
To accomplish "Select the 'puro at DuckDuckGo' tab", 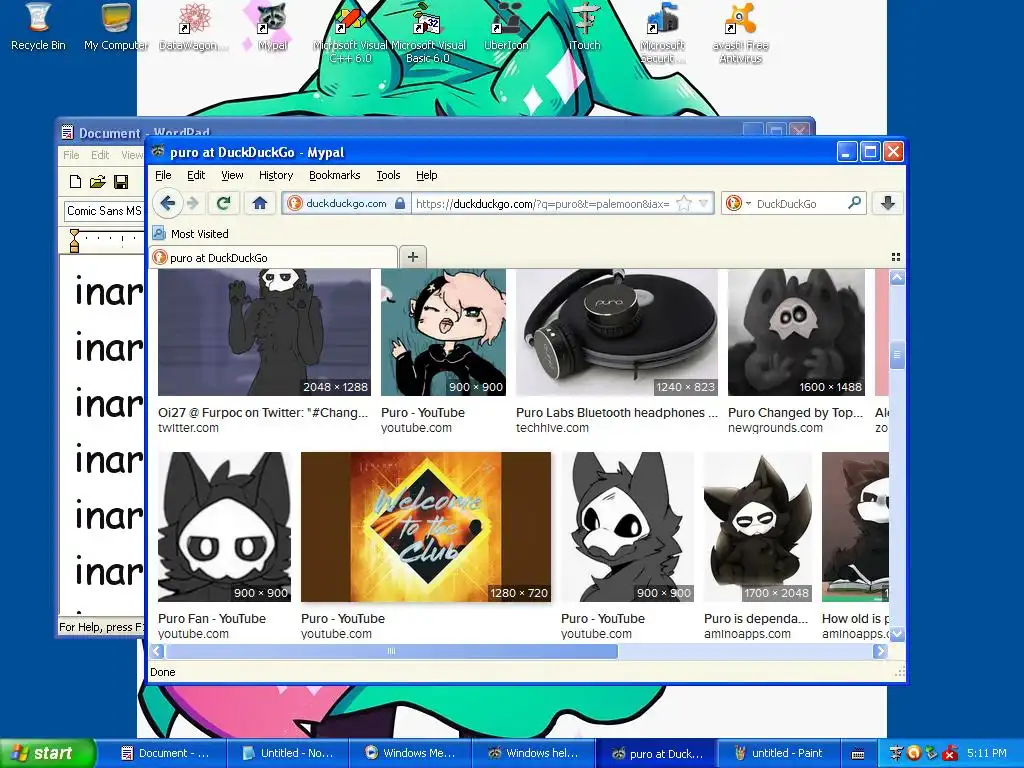I will pyautogui.click(x=273, y=257).
